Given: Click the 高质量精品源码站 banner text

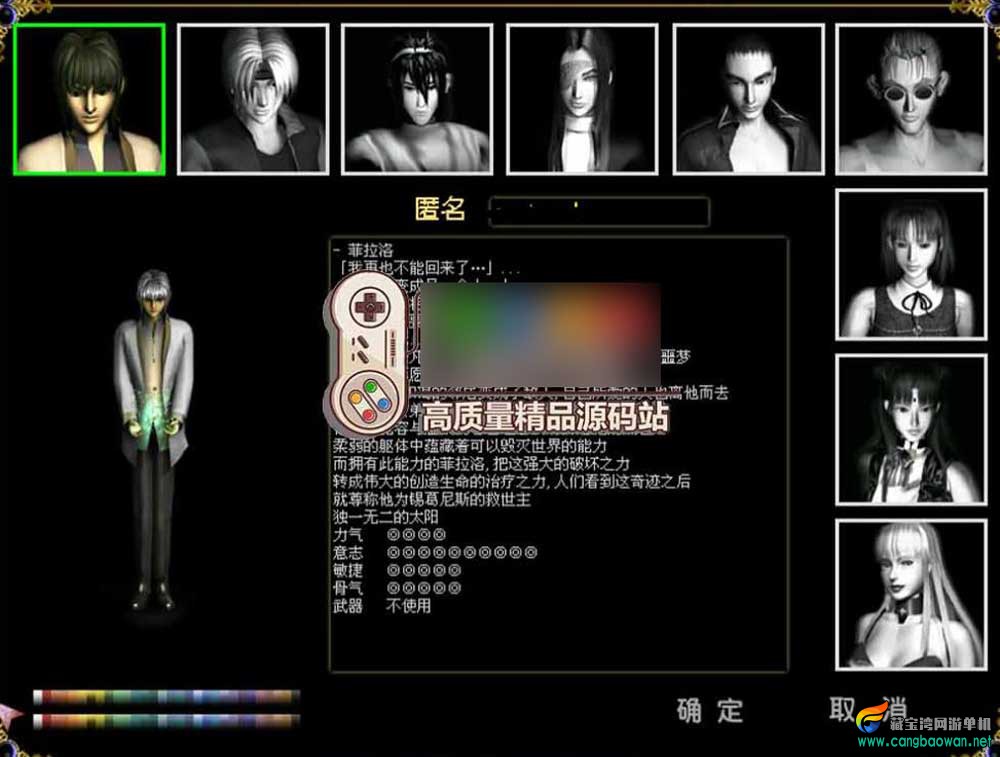Looking at the screenshot, I should click(545, 417).
